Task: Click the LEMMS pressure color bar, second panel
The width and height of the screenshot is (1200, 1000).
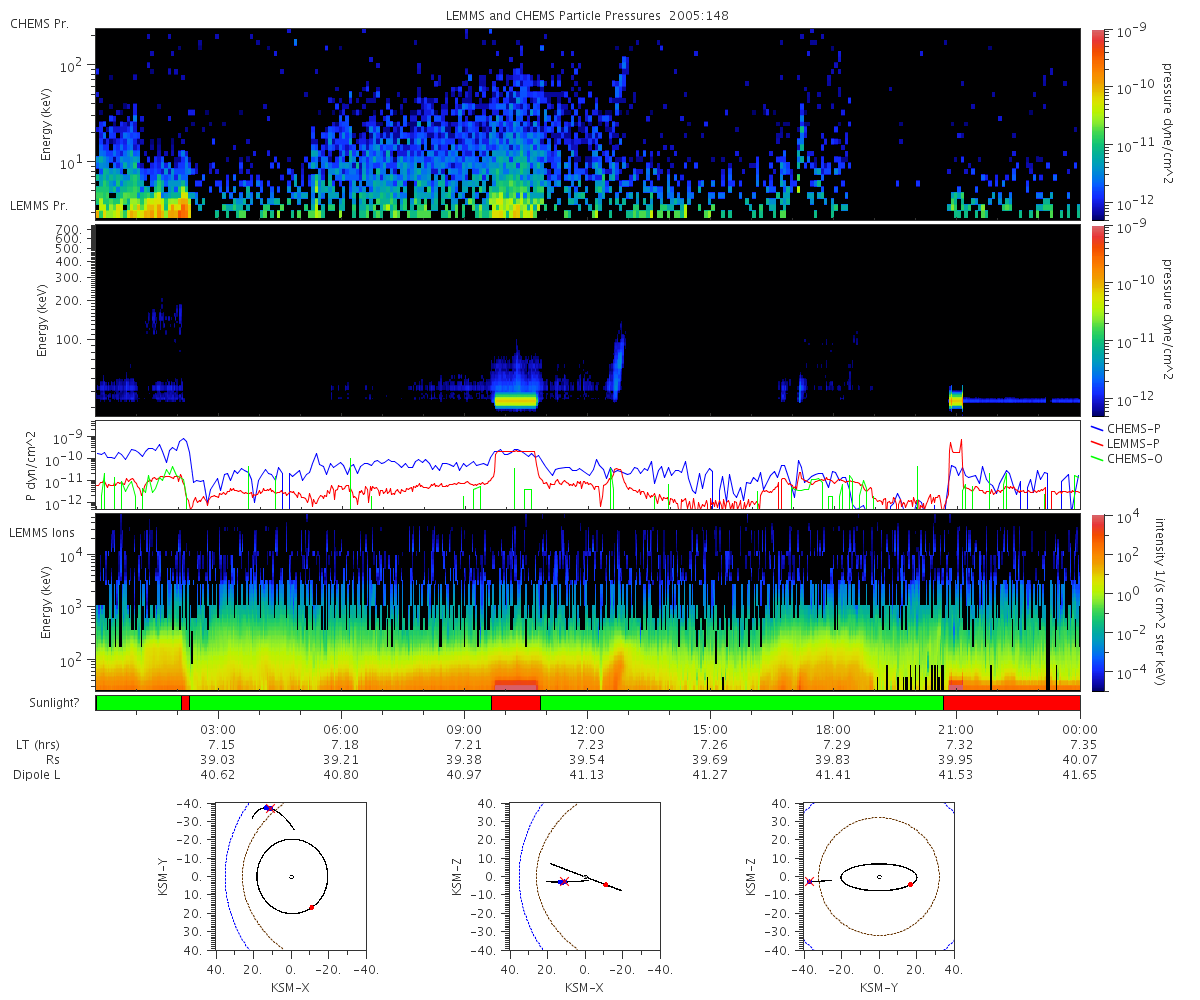Action: point(1098,320)
